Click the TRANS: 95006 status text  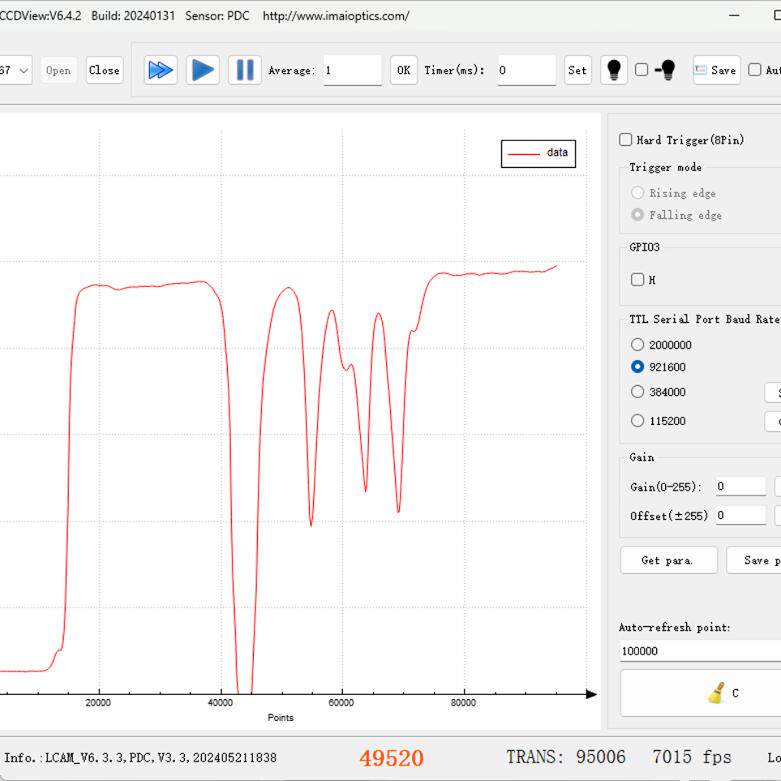566,757
